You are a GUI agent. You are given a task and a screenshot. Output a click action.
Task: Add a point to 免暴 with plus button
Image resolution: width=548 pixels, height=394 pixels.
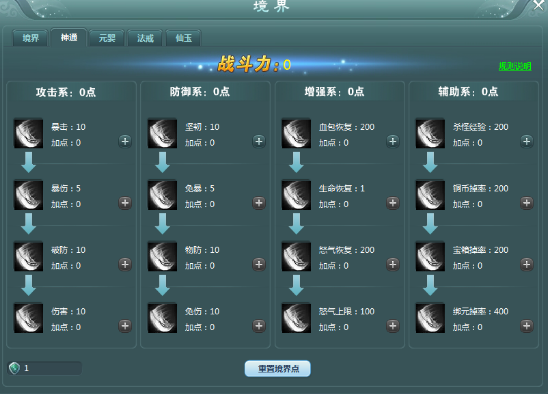(259, 203)
